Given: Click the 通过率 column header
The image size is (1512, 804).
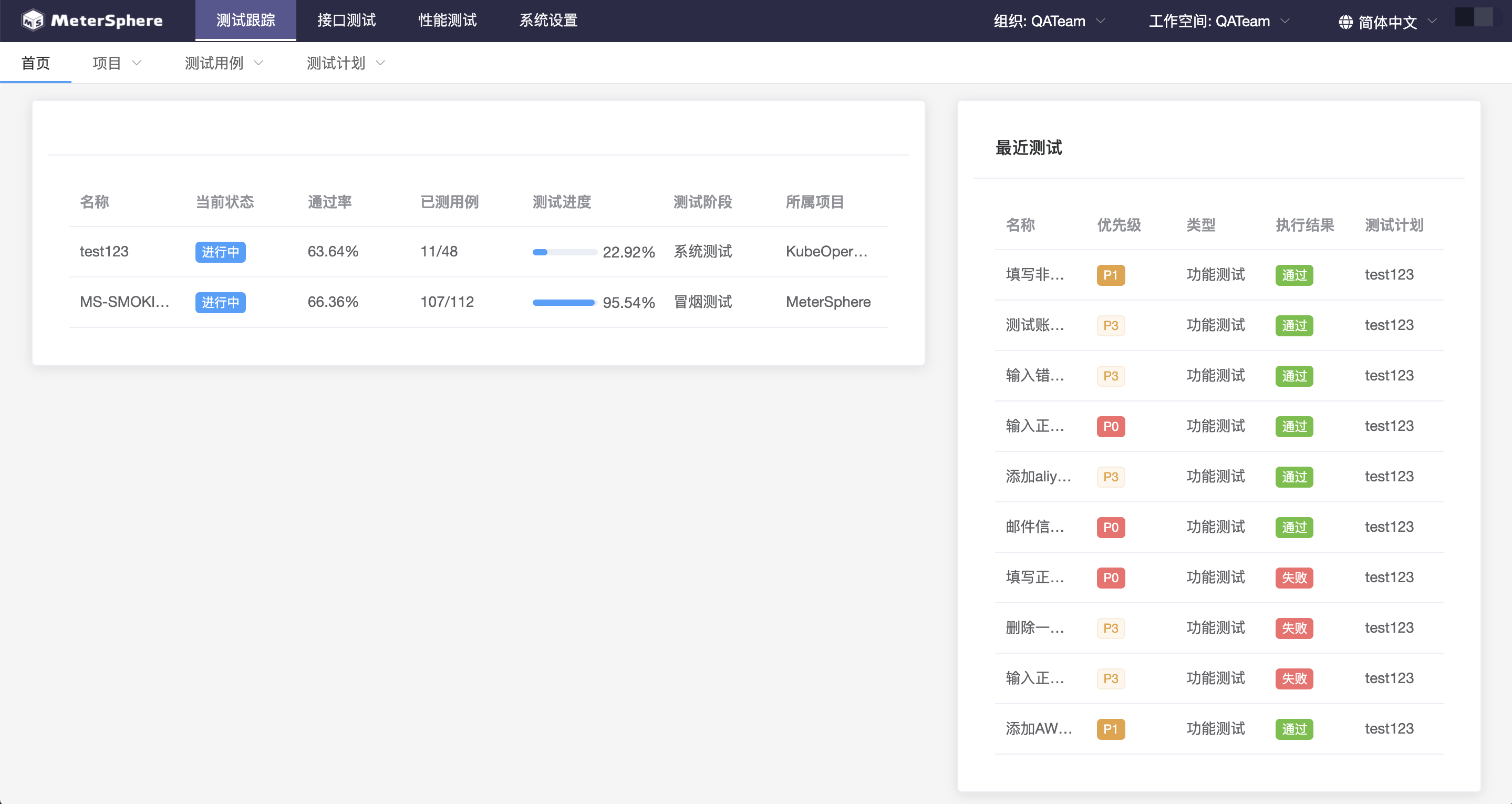Looking at the screenshot, I should [x=329, y=202].
